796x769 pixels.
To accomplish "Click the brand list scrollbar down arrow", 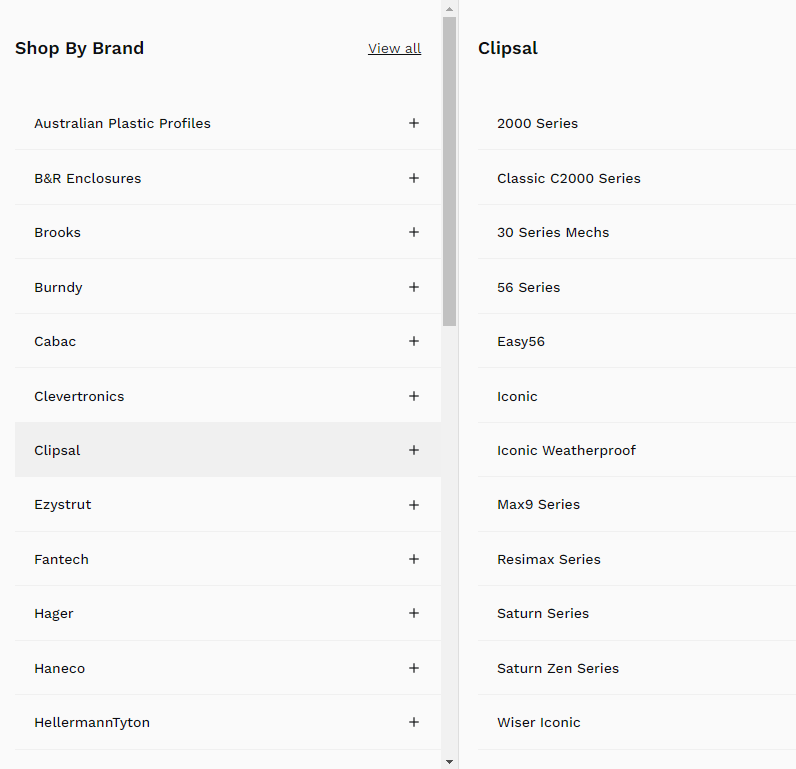I will (x=450, y=762).
